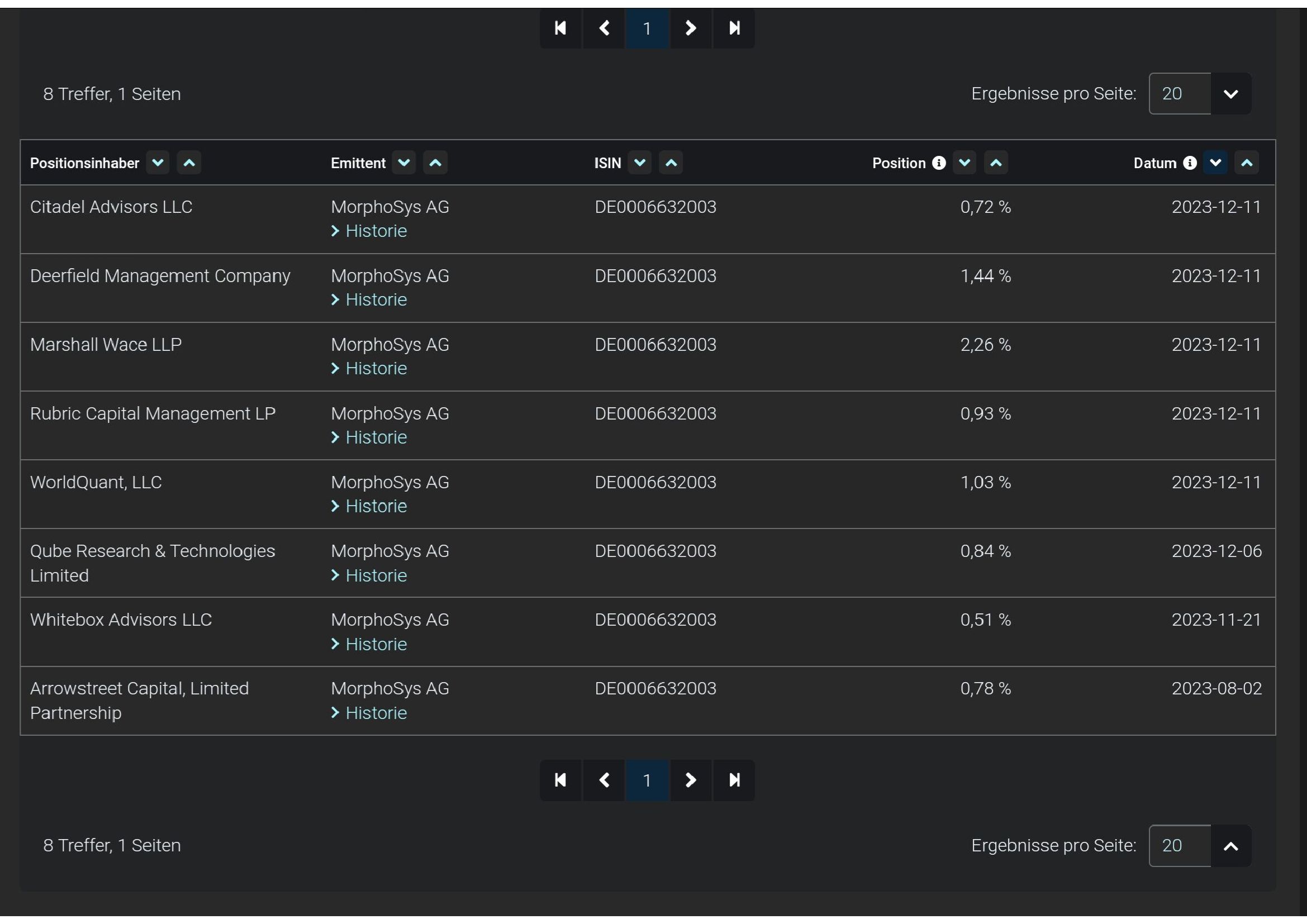Open Historie link for Whitebox Advisors LLC

pyautogui.click(x=376, y=644)
